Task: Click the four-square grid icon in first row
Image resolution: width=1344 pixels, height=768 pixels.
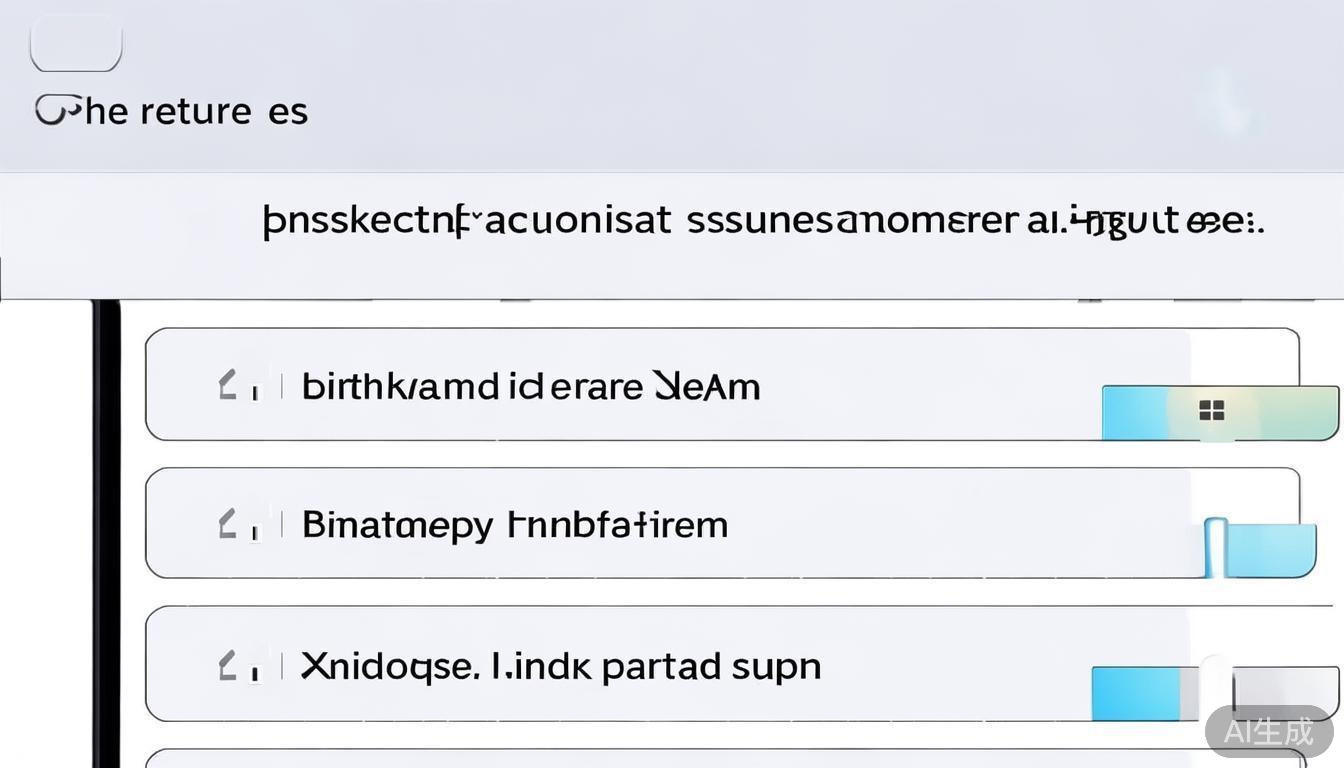Action: click(x=1212, y=410)
